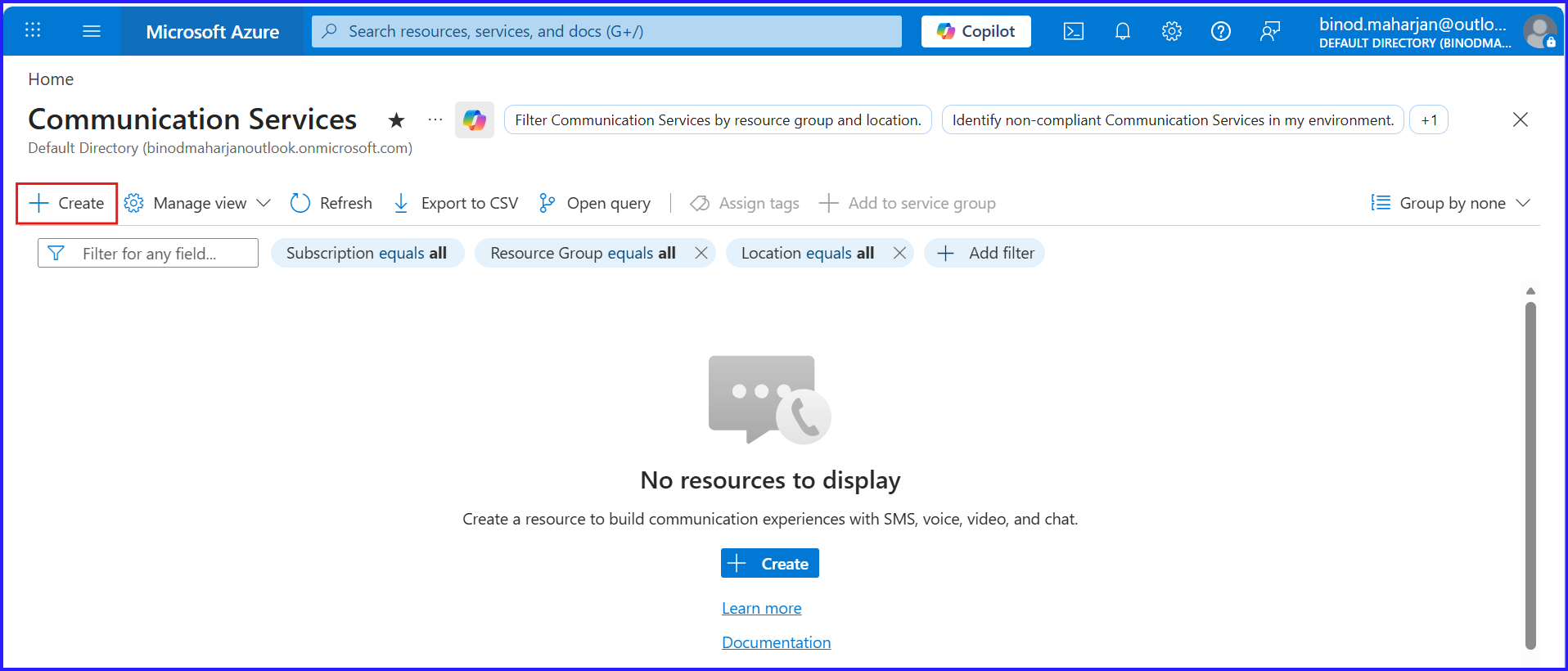Viewport: 1568px width, 671px height.
Task: Click the blue Create button in empty state
Action: (770, 563)
